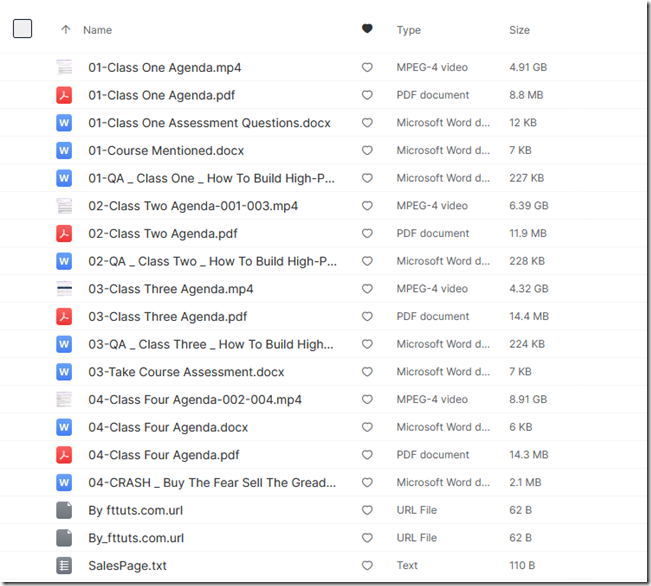Image resolution: width=651 pixels, height=586 pixels.
Task: Click the filled heart icon in header
Action: point(367,30)
